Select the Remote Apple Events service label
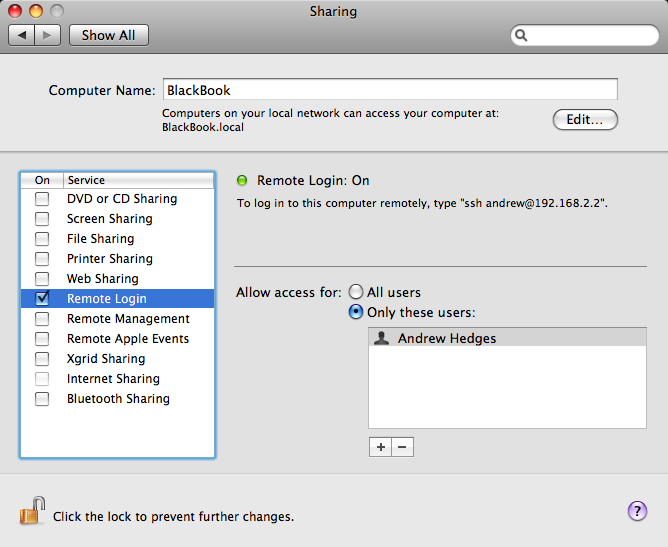668x547 pixels. [128, 339]
